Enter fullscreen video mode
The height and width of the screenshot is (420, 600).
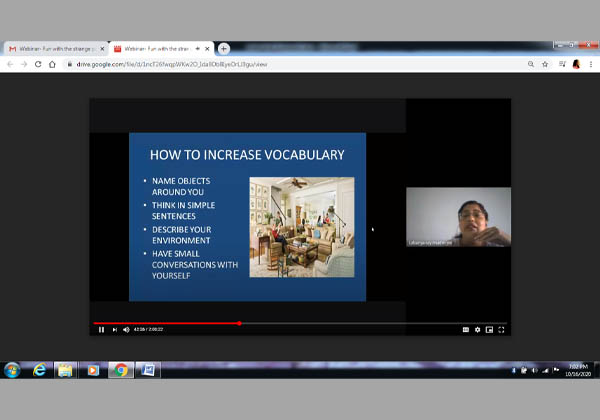502,329
